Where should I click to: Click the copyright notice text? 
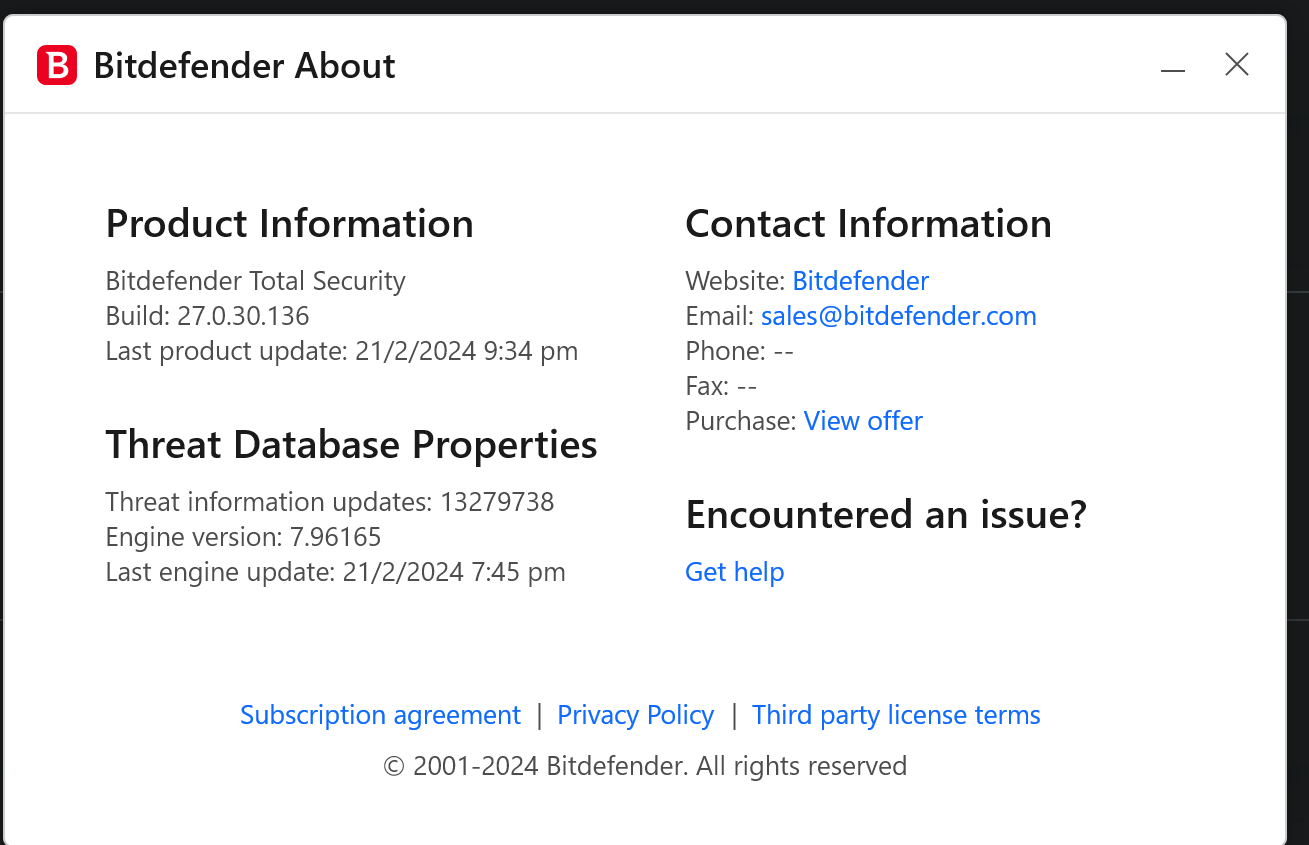(x=645, y=766)
